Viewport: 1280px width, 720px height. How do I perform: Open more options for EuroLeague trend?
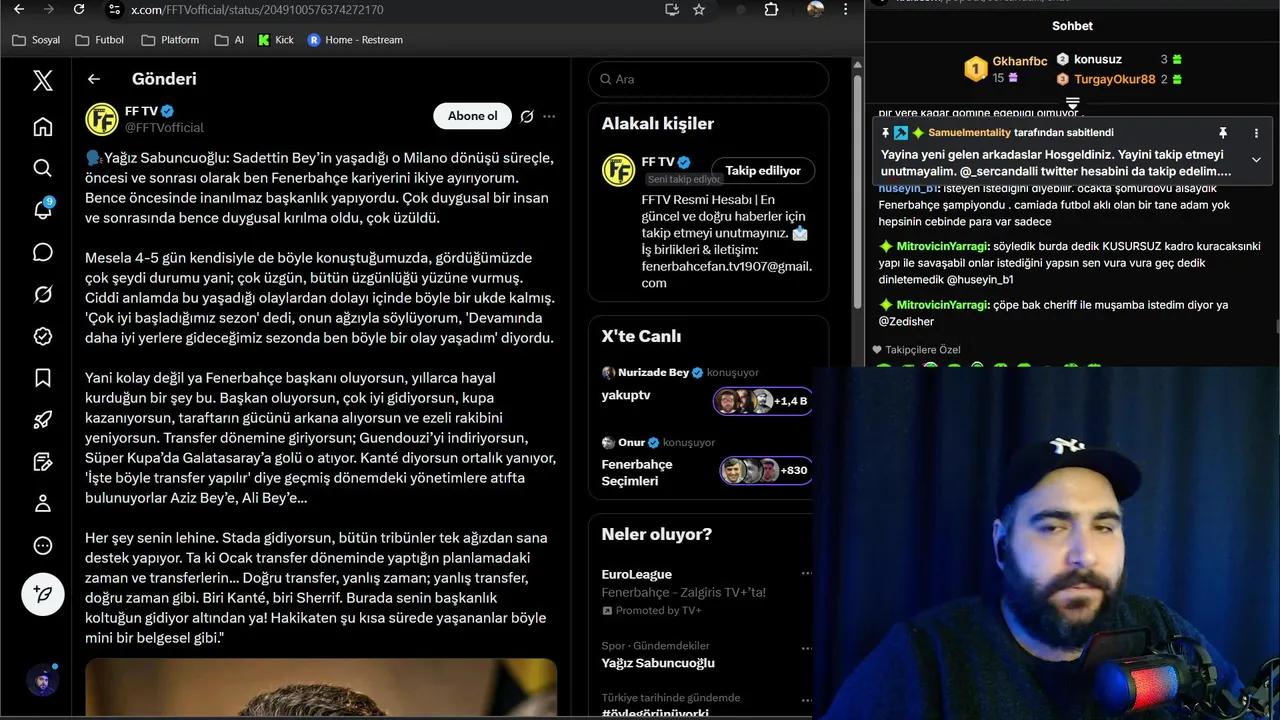tap(806, 574)
